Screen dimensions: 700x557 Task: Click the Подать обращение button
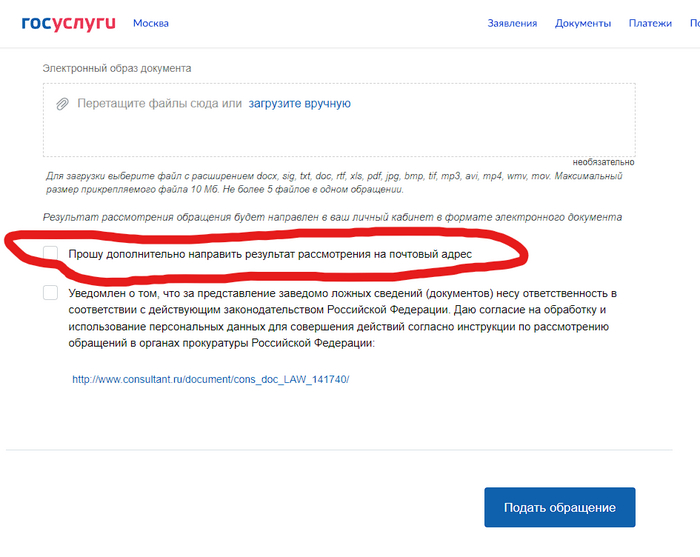point(560,507)
